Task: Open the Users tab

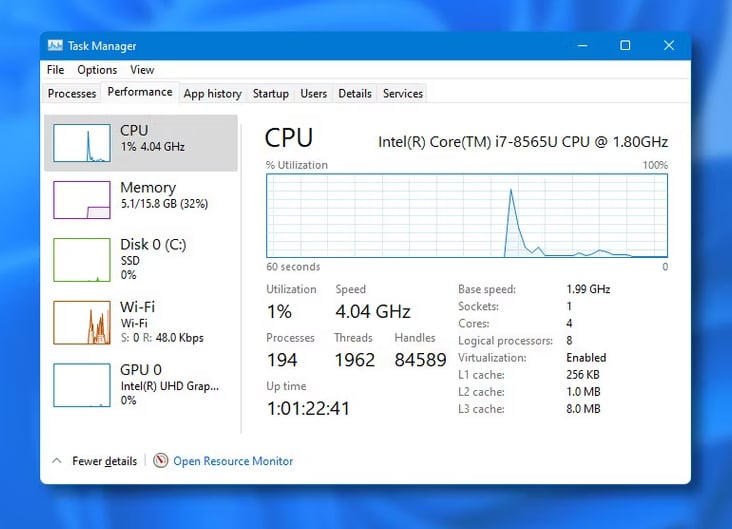Action: point(313,93)
